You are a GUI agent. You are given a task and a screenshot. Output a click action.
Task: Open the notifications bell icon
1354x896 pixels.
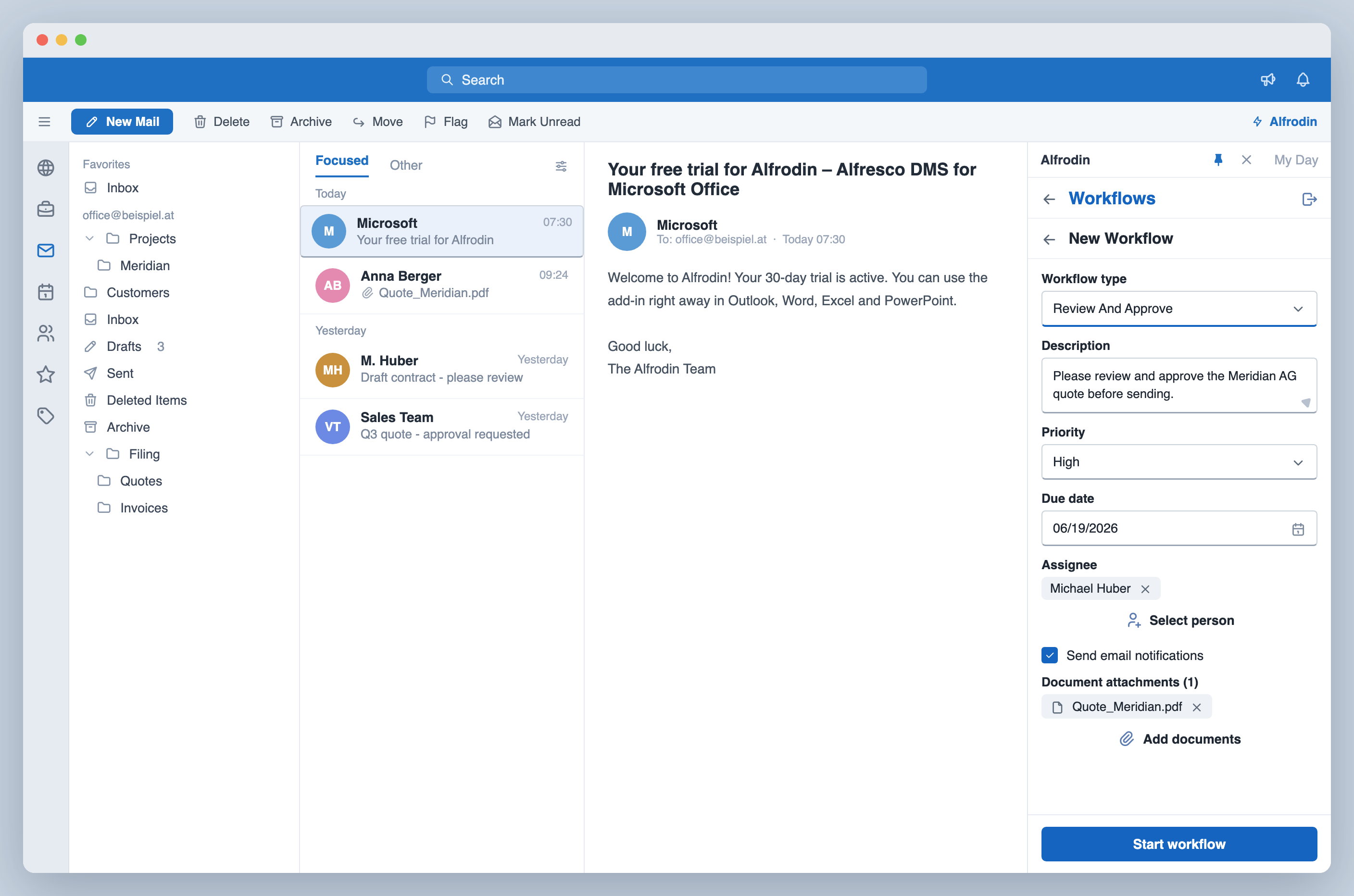click(x=1303, y=80)
